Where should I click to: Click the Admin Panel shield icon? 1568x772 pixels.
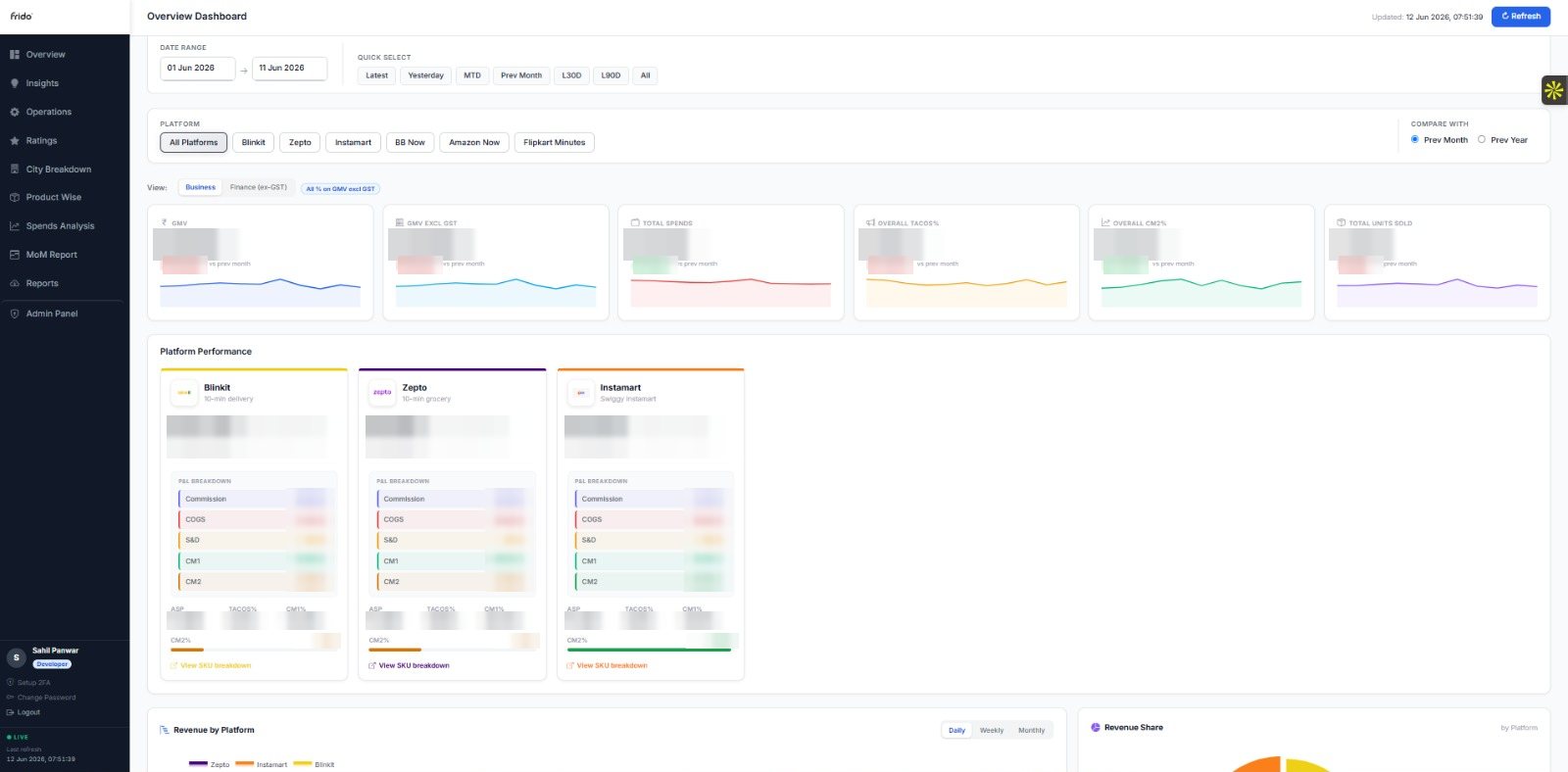click(x=15, y=314)
